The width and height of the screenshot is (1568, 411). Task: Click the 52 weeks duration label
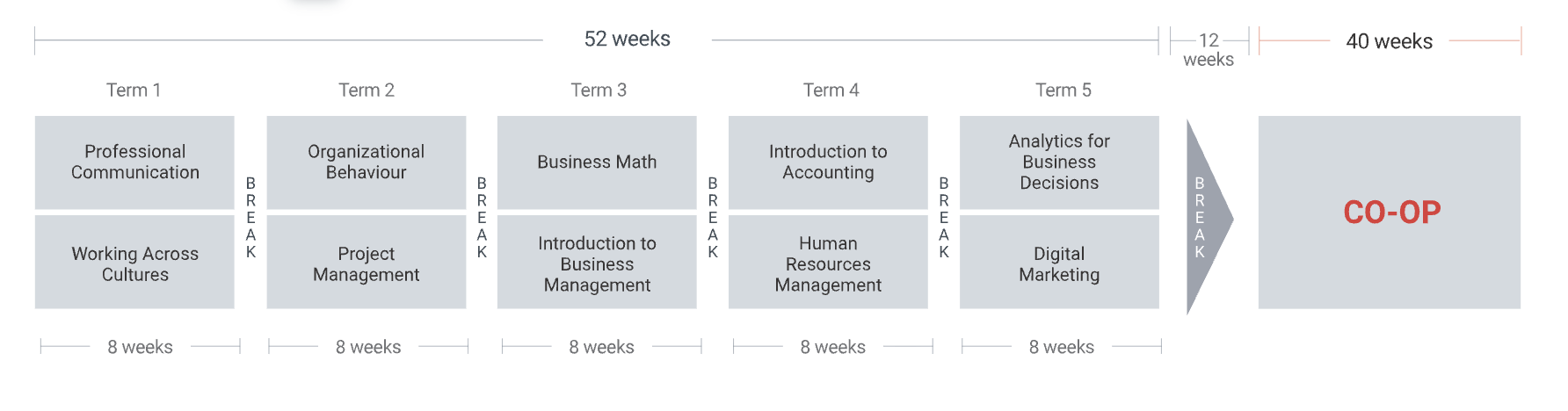pyautogui.click(x=628, y=40)
